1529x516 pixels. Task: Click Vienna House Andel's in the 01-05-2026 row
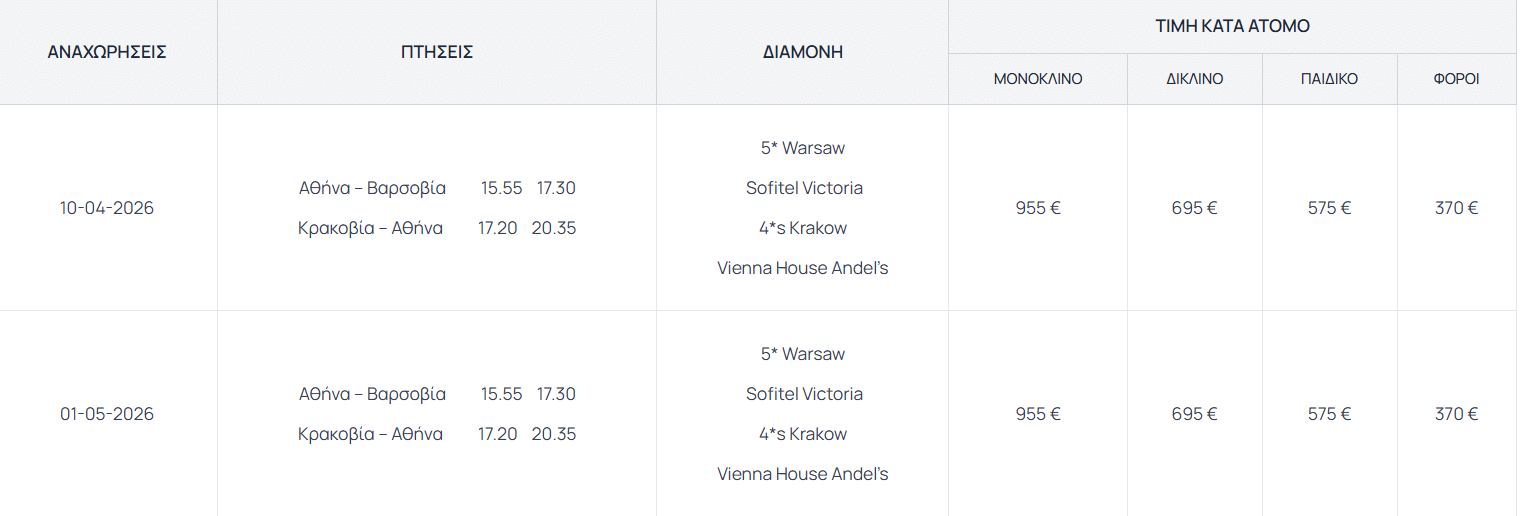802,474
